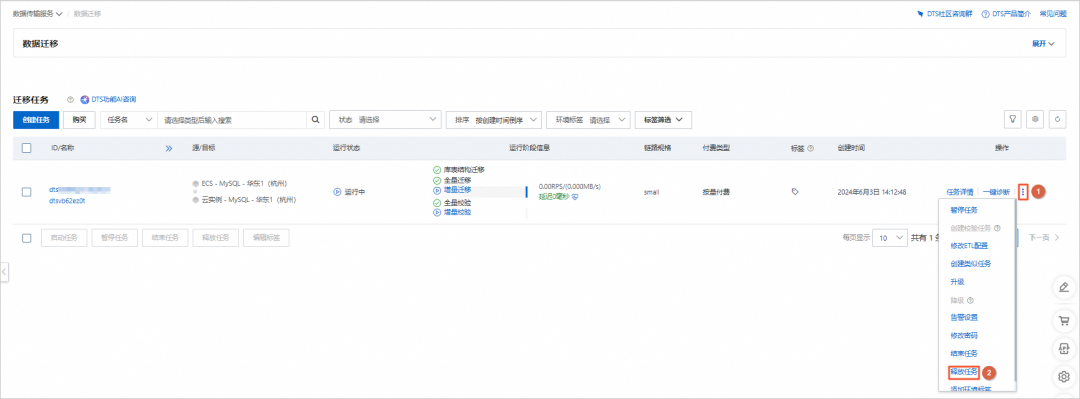This screenshot has height=399, width=1080.
Task: Click the 增量迁移 stage link
Action: [458, 190]
